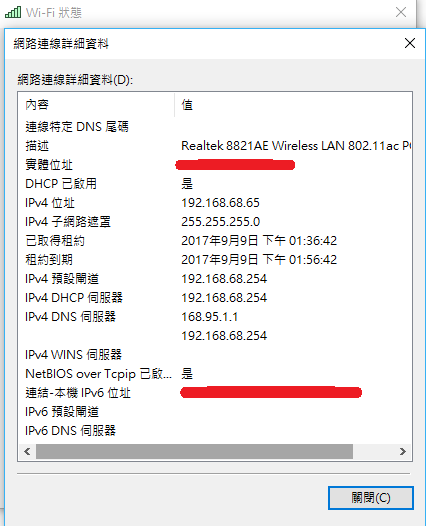Select the IPv4 預設閘道 row

[215, 279]
